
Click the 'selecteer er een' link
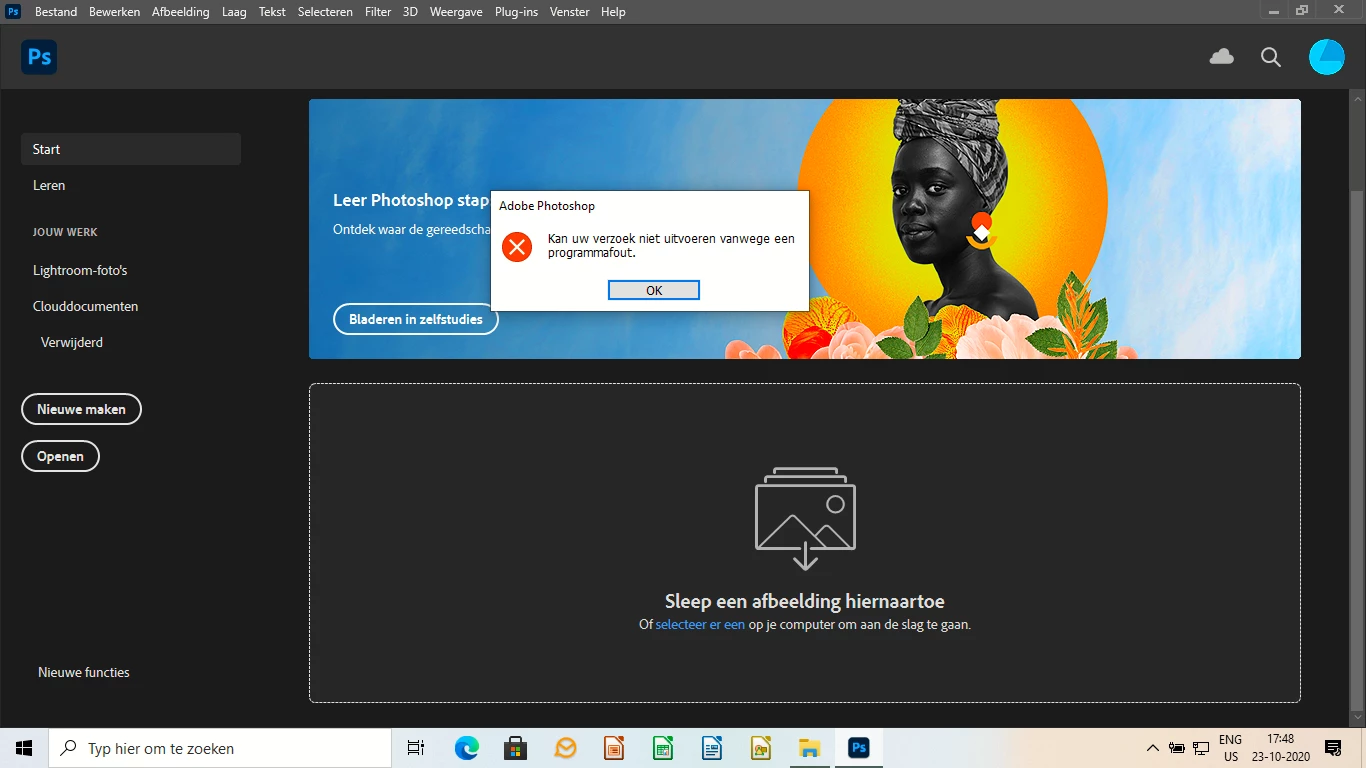pyautogui.click(x=700, y=624)
